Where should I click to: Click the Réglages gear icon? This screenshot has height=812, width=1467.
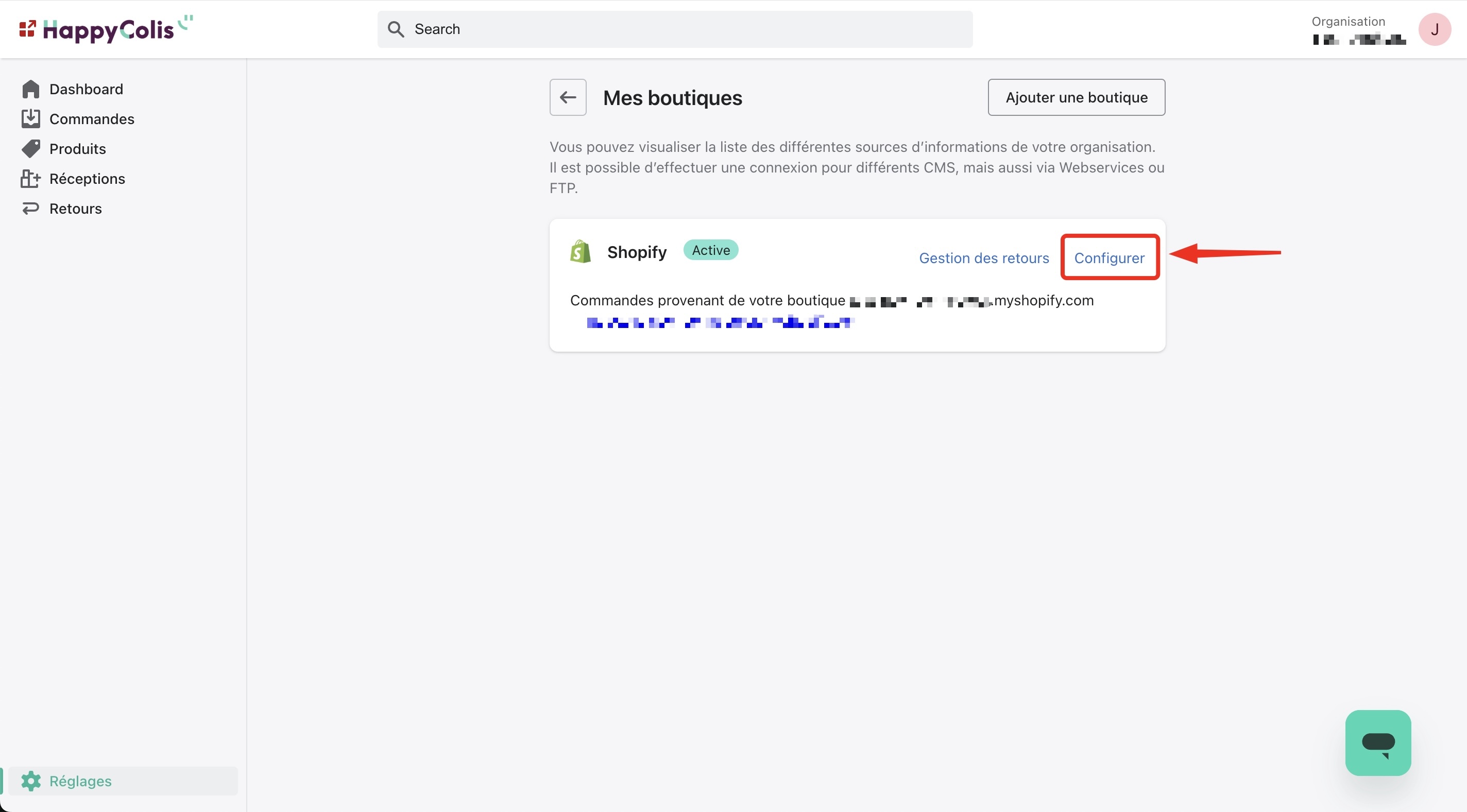pos(31,781)
